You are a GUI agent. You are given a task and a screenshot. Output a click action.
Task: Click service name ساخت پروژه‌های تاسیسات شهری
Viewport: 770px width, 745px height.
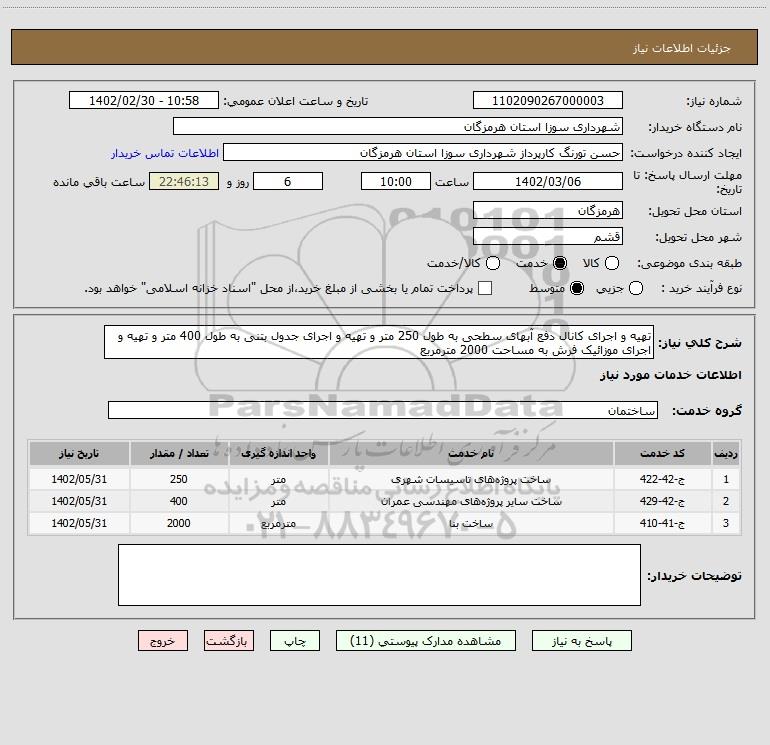[x=471, y=479]
